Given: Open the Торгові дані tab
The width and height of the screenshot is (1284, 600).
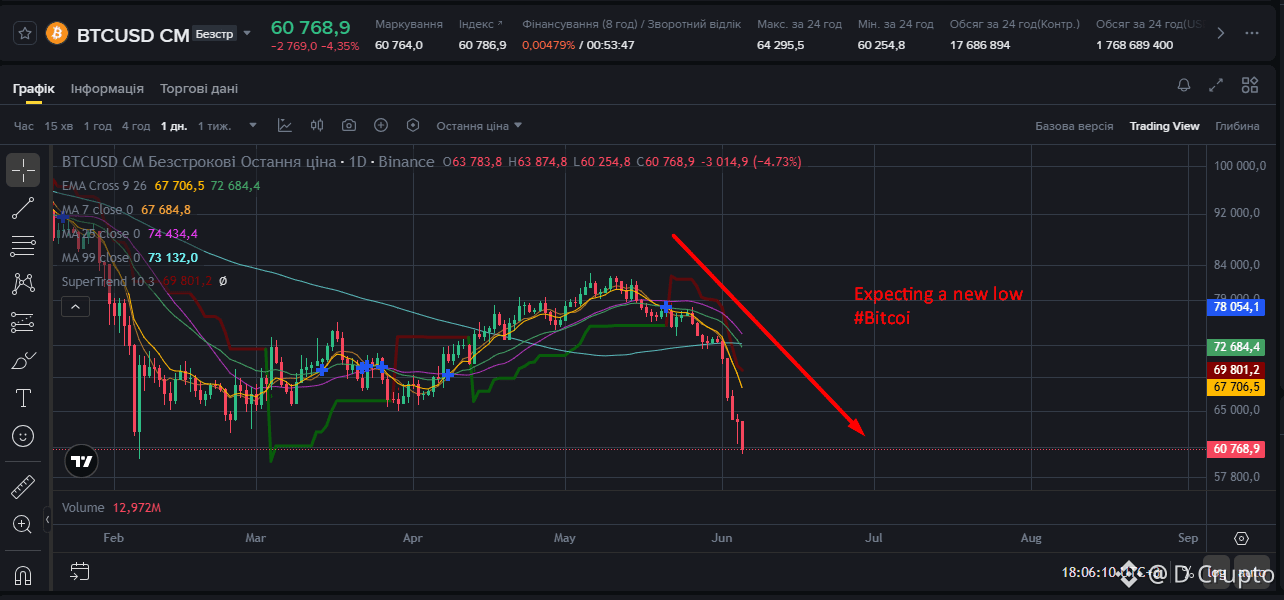Looking at the screenshot, I should pos(199,88).
